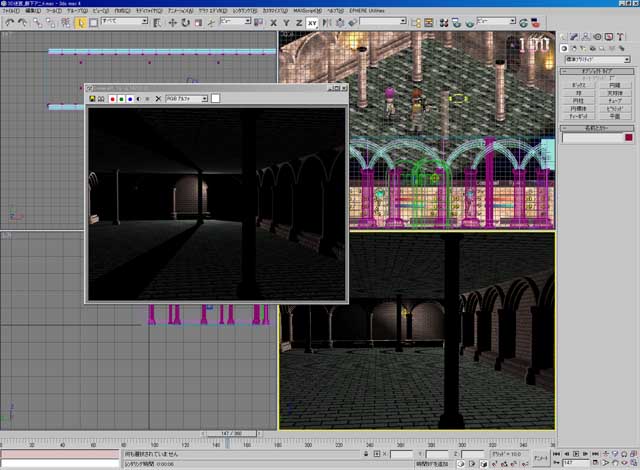This screenshot has height=470, width=640.
Task: Activate the Select and Move tool
Action: tap(172, 23)
